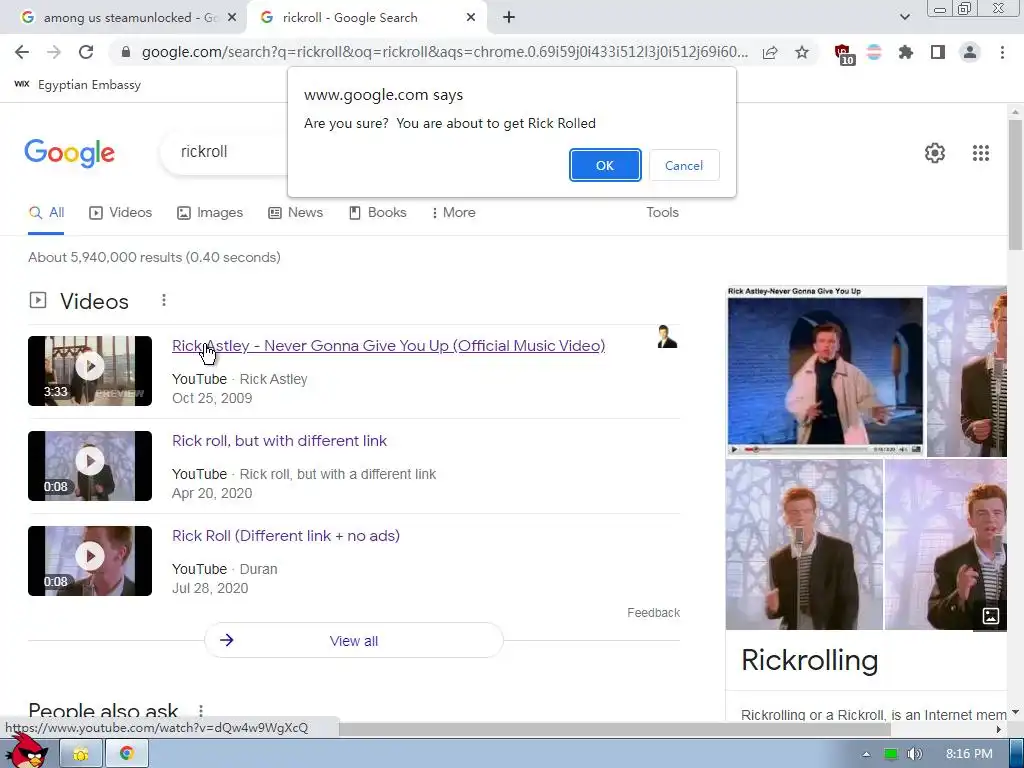The width and height of the screenshot is (1024, 768).
Task: Play the Apr 20, 2020 video thumbnail
Action: click(89, 466)
